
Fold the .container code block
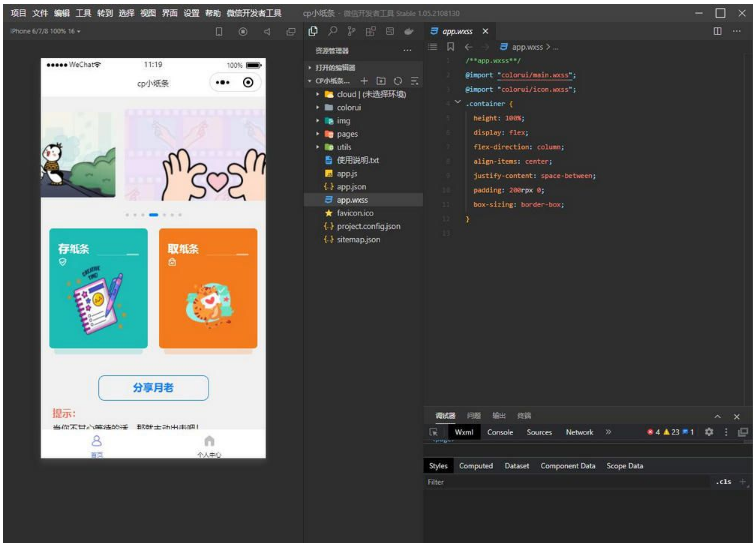[x=457, y=102]
